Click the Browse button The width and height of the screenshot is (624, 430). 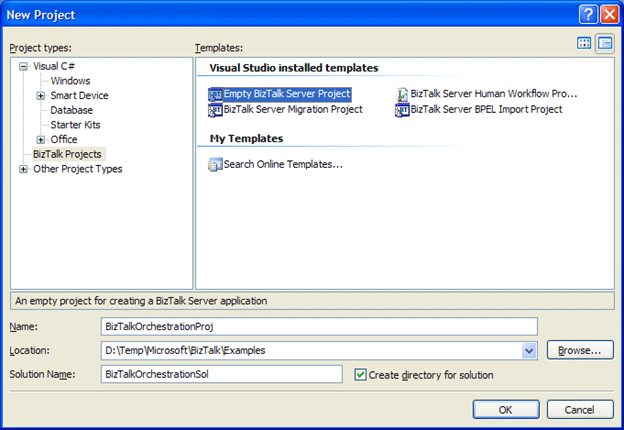pyautogui.click(x=580, y=350)
